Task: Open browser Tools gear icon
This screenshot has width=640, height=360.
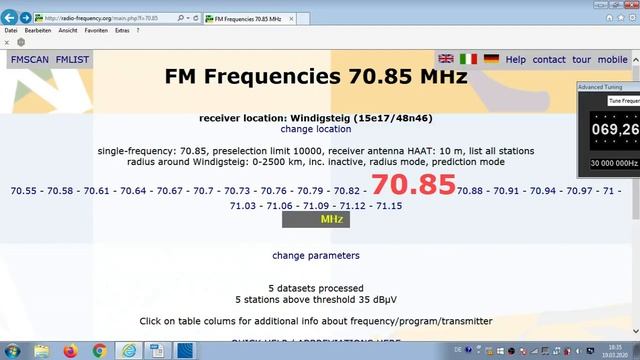Action: click(632, 18)
